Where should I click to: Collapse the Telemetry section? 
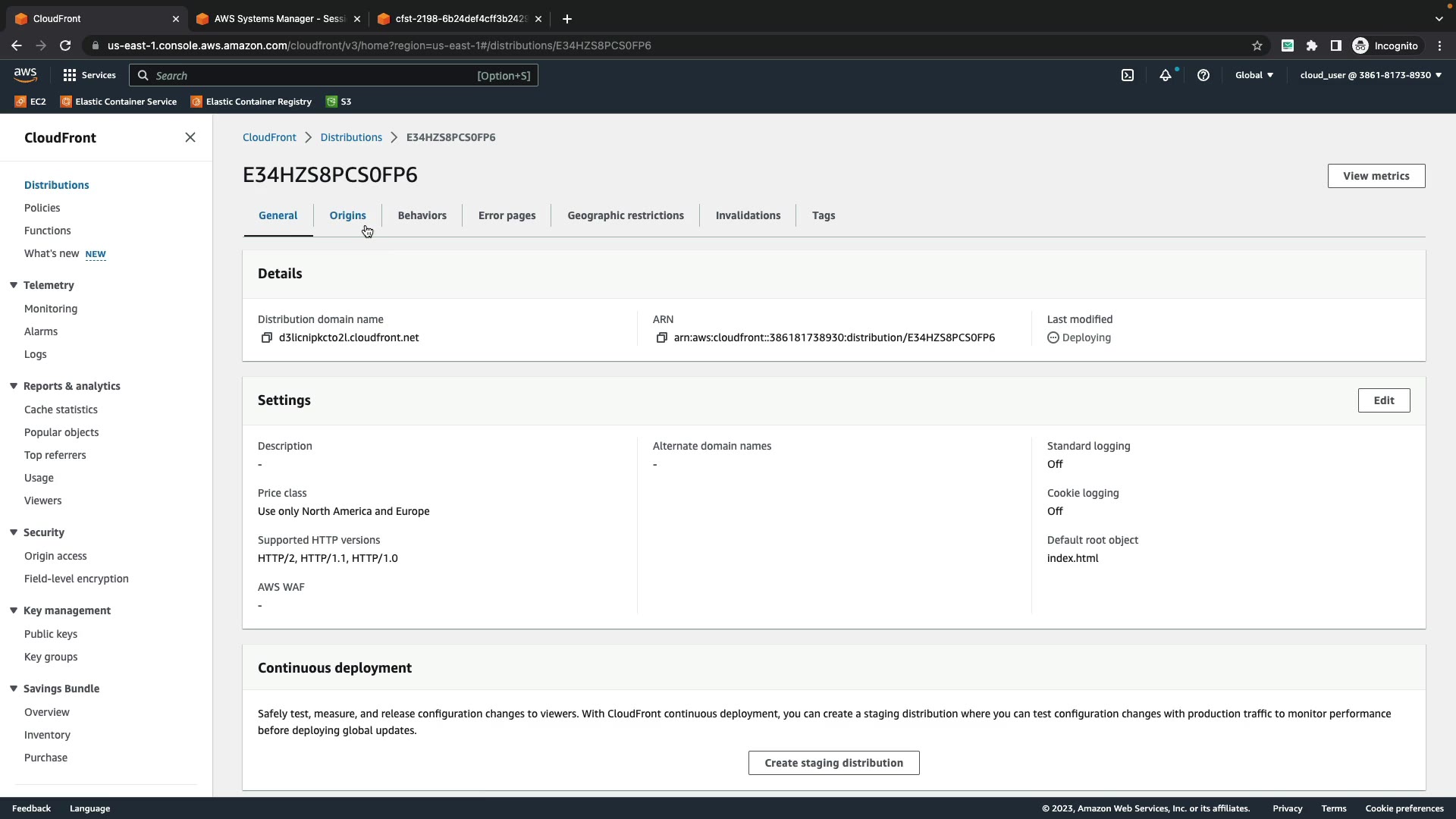pos(14,285)
